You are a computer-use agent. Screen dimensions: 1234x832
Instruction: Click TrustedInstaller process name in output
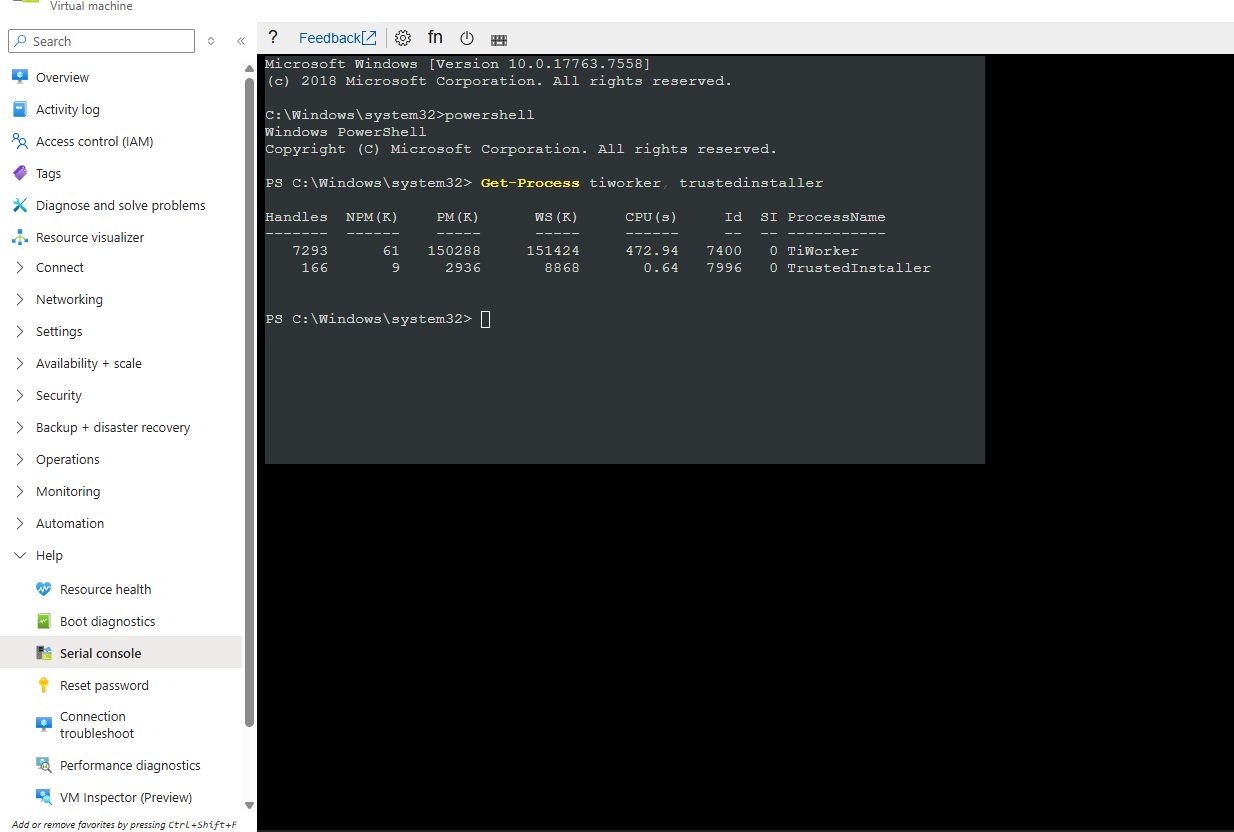point(858,268)
